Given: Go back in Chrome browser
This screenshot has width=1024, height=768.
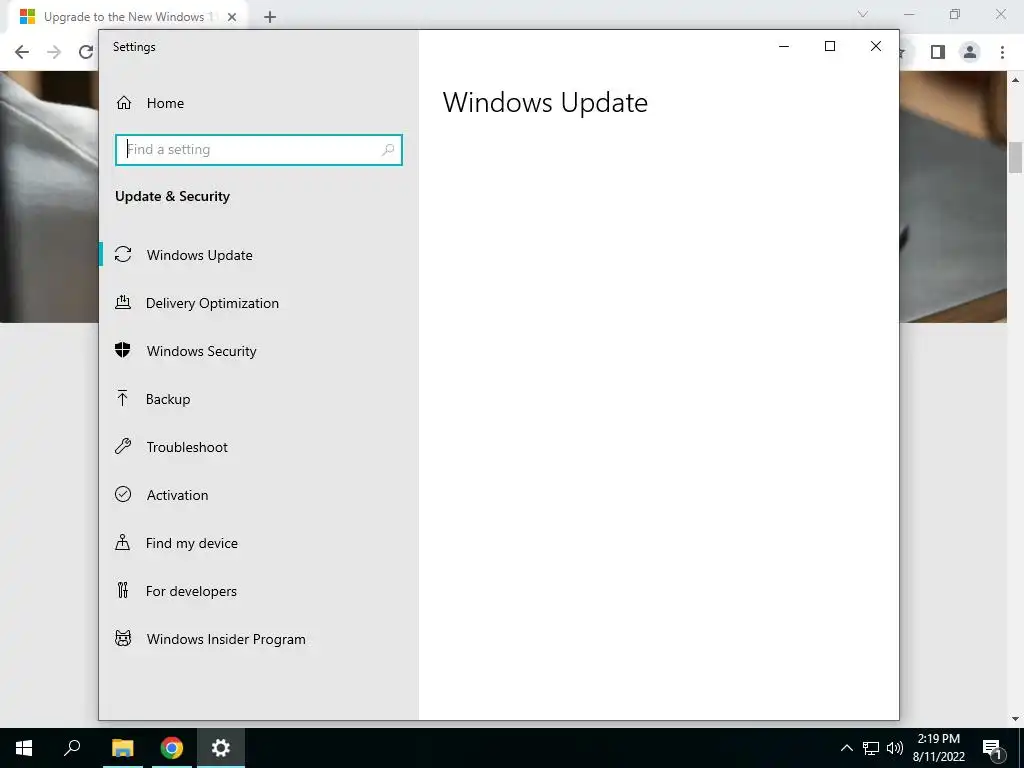Looking at the screenshot, I should point(22,52).
